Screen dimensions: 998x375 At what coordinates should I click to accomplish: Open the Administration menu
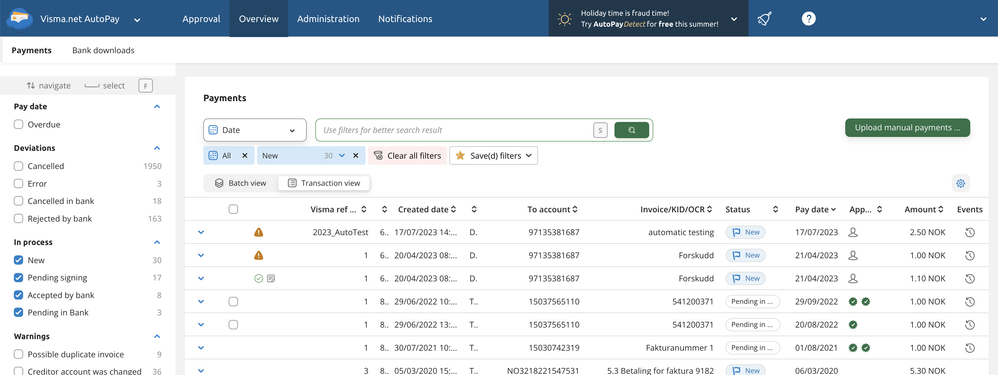(328, 19)
